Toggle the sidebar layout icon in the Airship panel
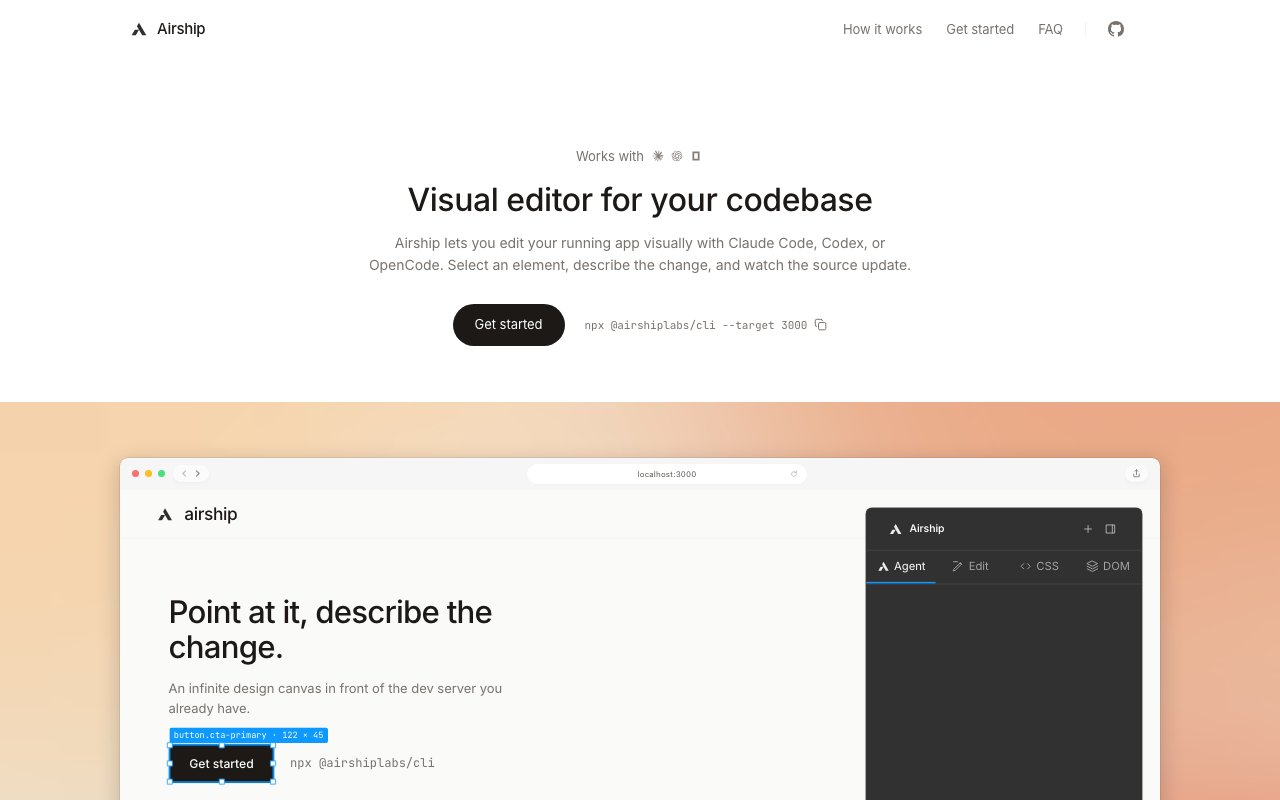Screen dimensions: 1280x800 pos(1110,529)
